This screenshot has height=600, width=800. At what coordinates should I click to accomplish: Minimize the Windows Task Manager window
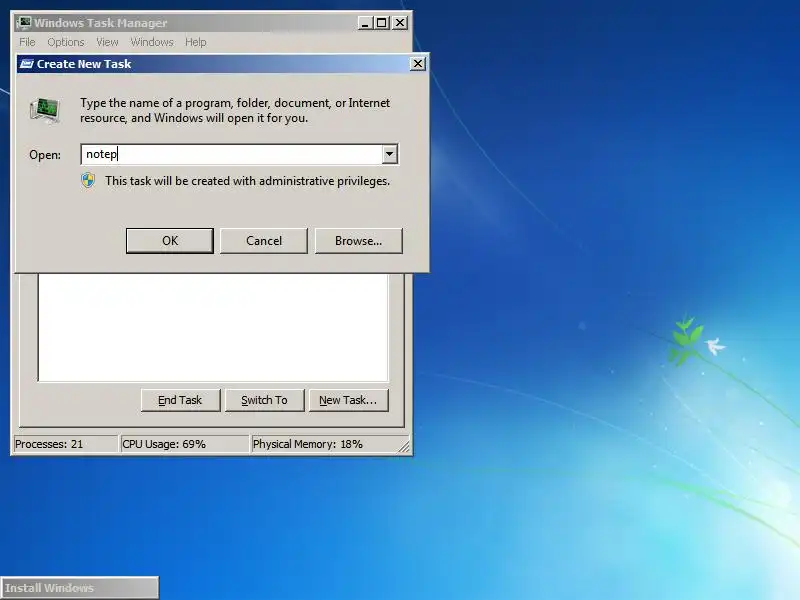(365, 23)
